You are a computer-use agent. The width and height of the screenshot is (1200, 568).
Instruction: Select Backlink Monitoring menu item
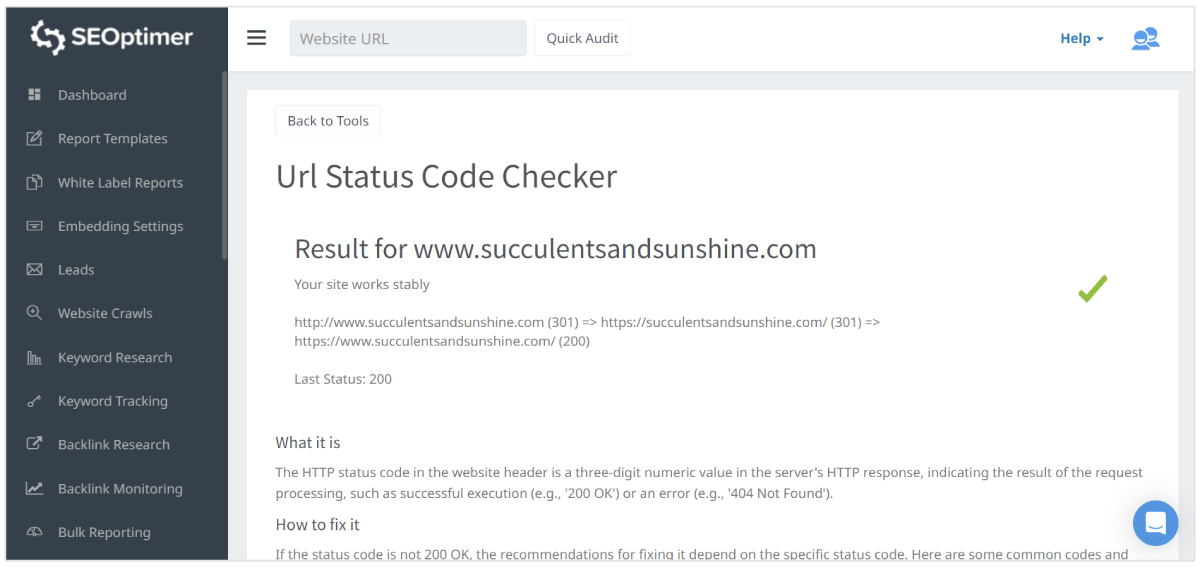[120, 489]
